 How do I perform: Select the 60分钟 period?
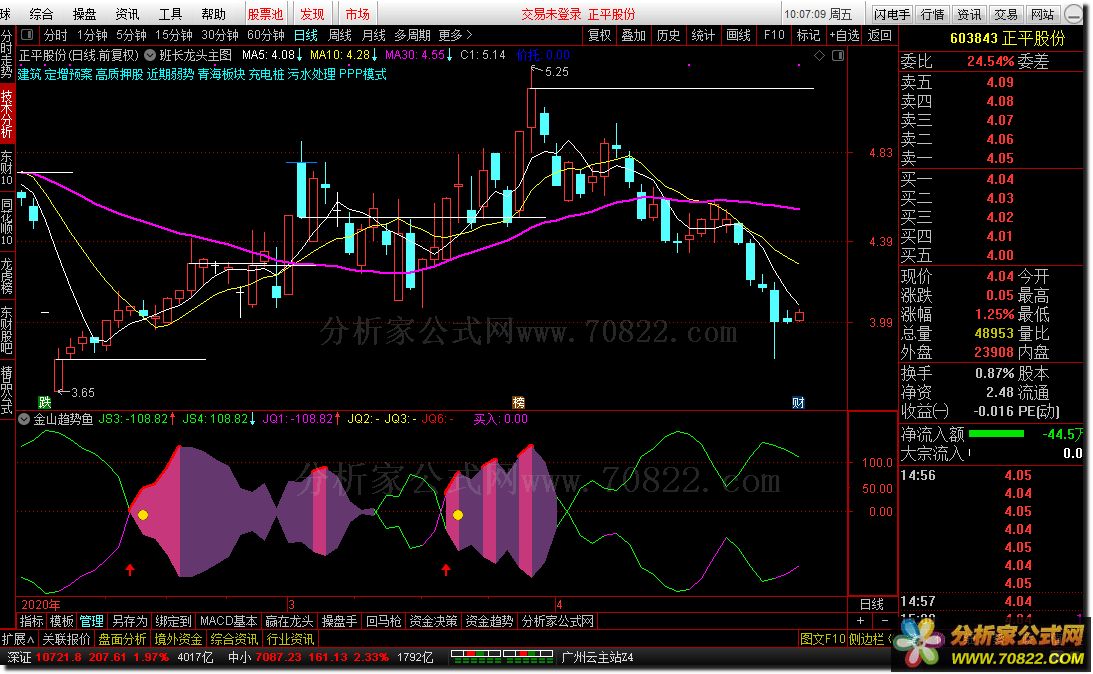(266, 35)
